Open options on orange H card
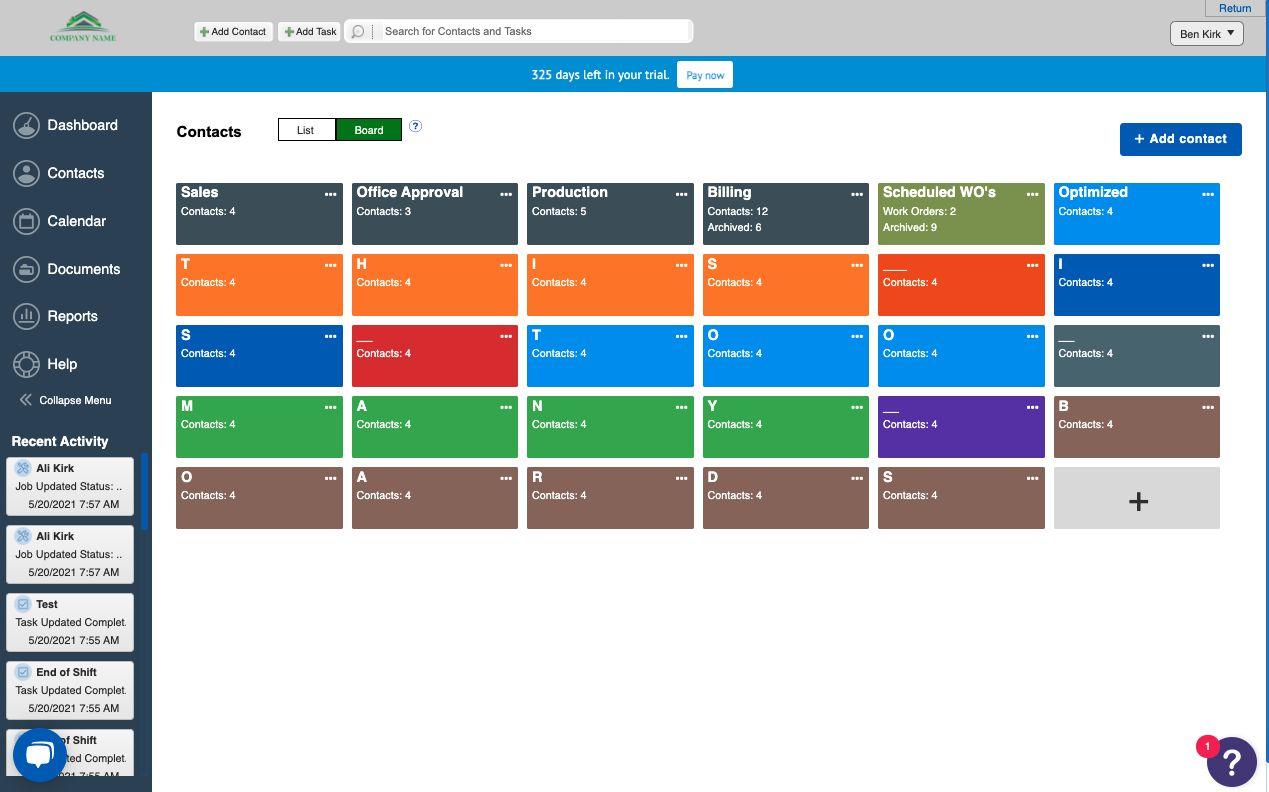 point(506,265)
